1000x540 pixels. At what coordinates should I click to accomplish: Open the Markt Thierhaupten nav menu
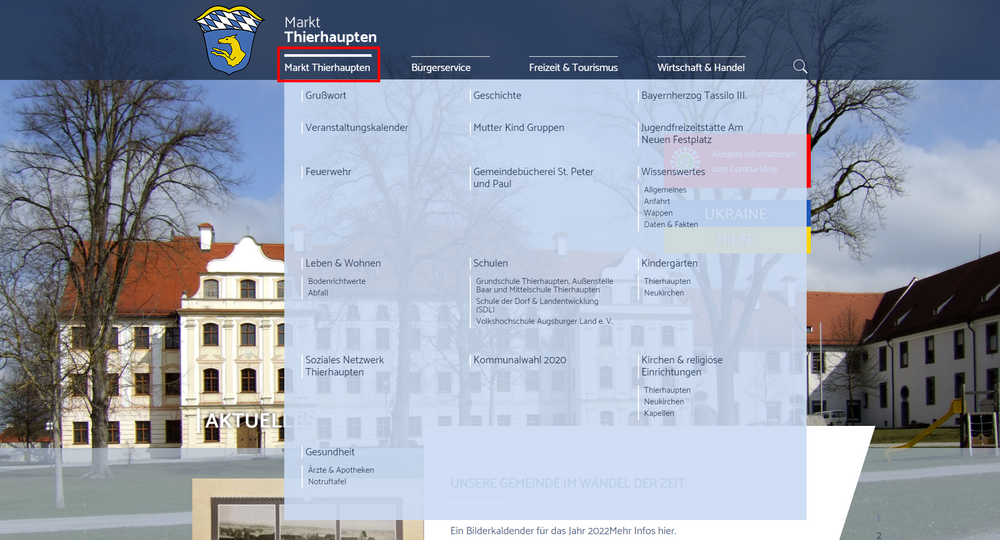(327, 67)
